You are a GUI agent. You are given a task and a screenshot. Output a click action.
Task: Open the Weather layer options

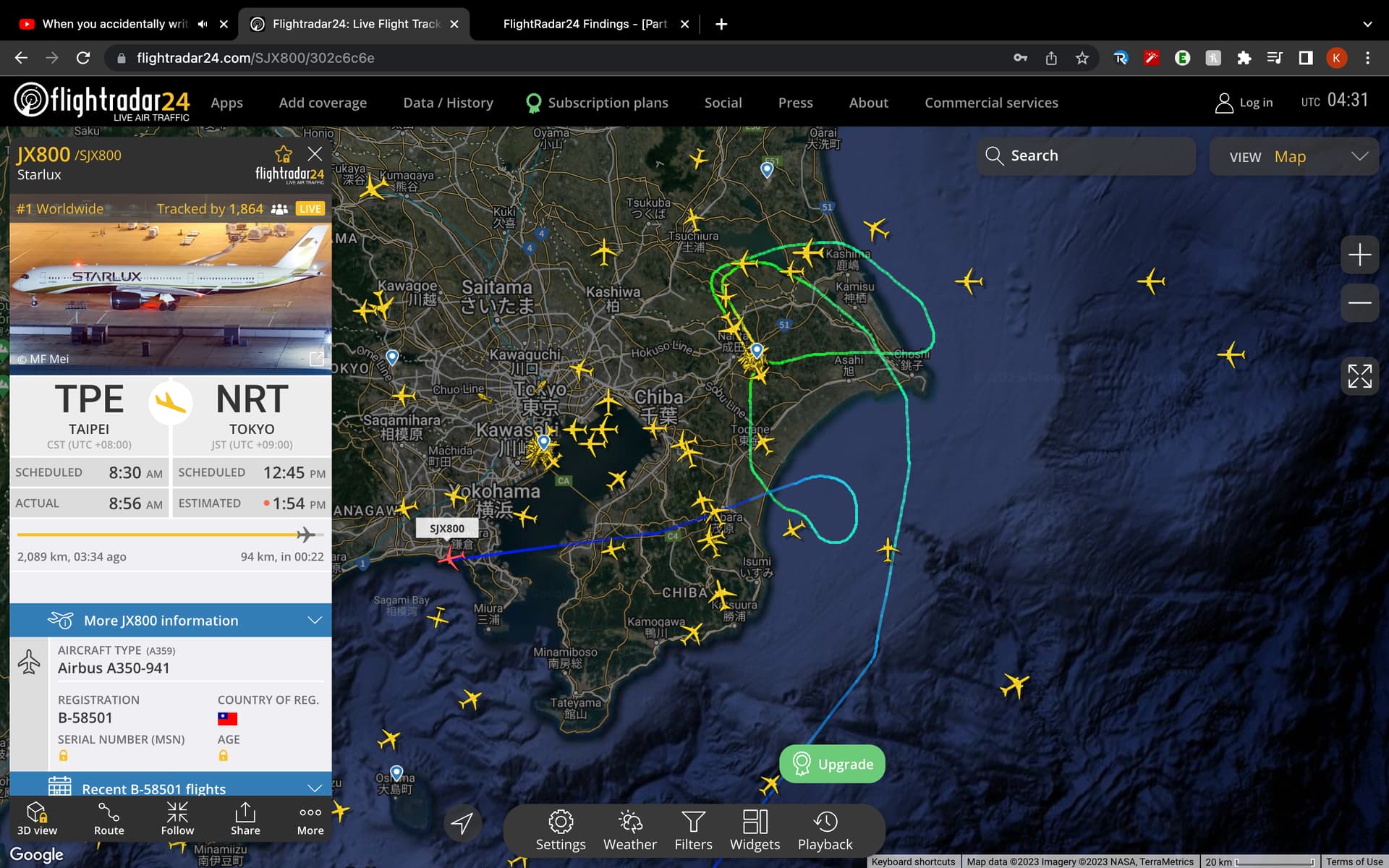point(630,830)
